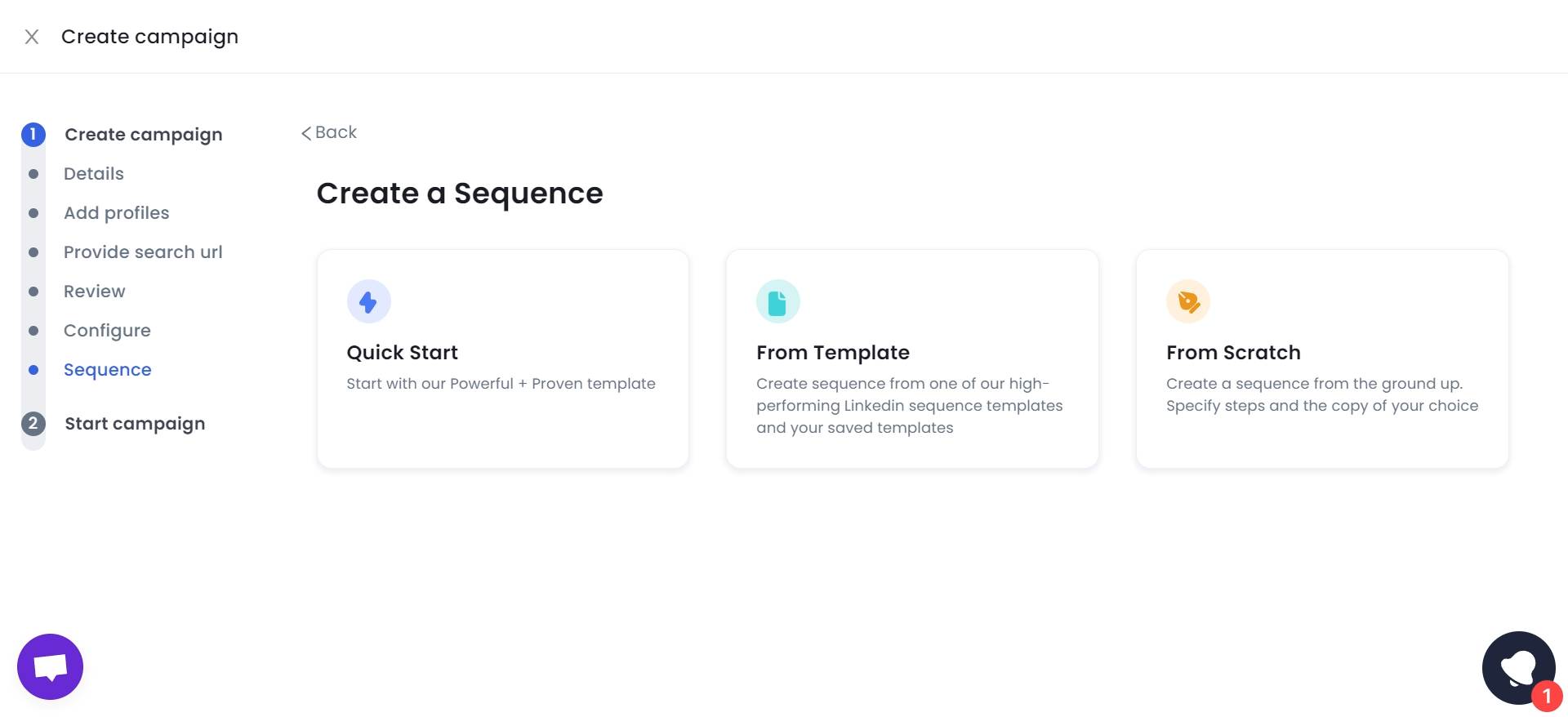Choose the From Scratch option title
Screen dimensions: 1568x717
coord(1233,353)
